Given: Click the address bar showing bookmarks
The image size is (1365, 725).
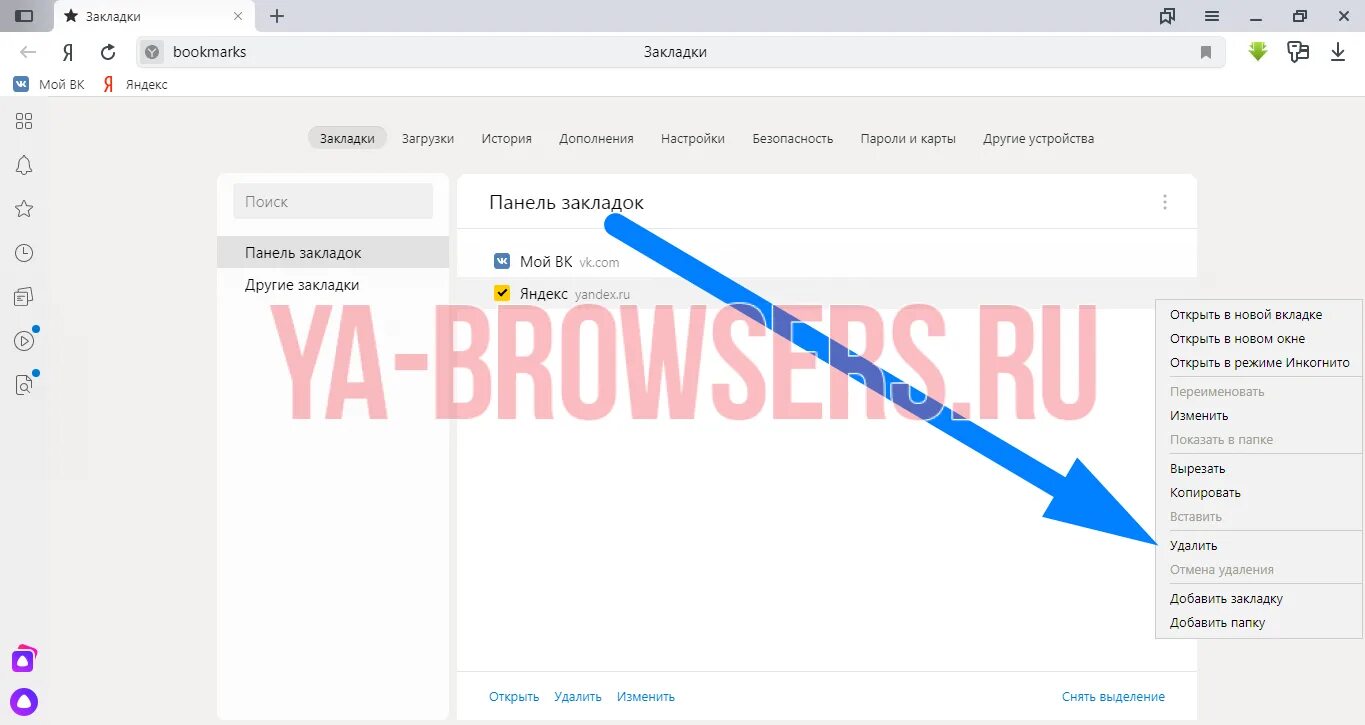Looking at the screenshot, I should [680, 52].
